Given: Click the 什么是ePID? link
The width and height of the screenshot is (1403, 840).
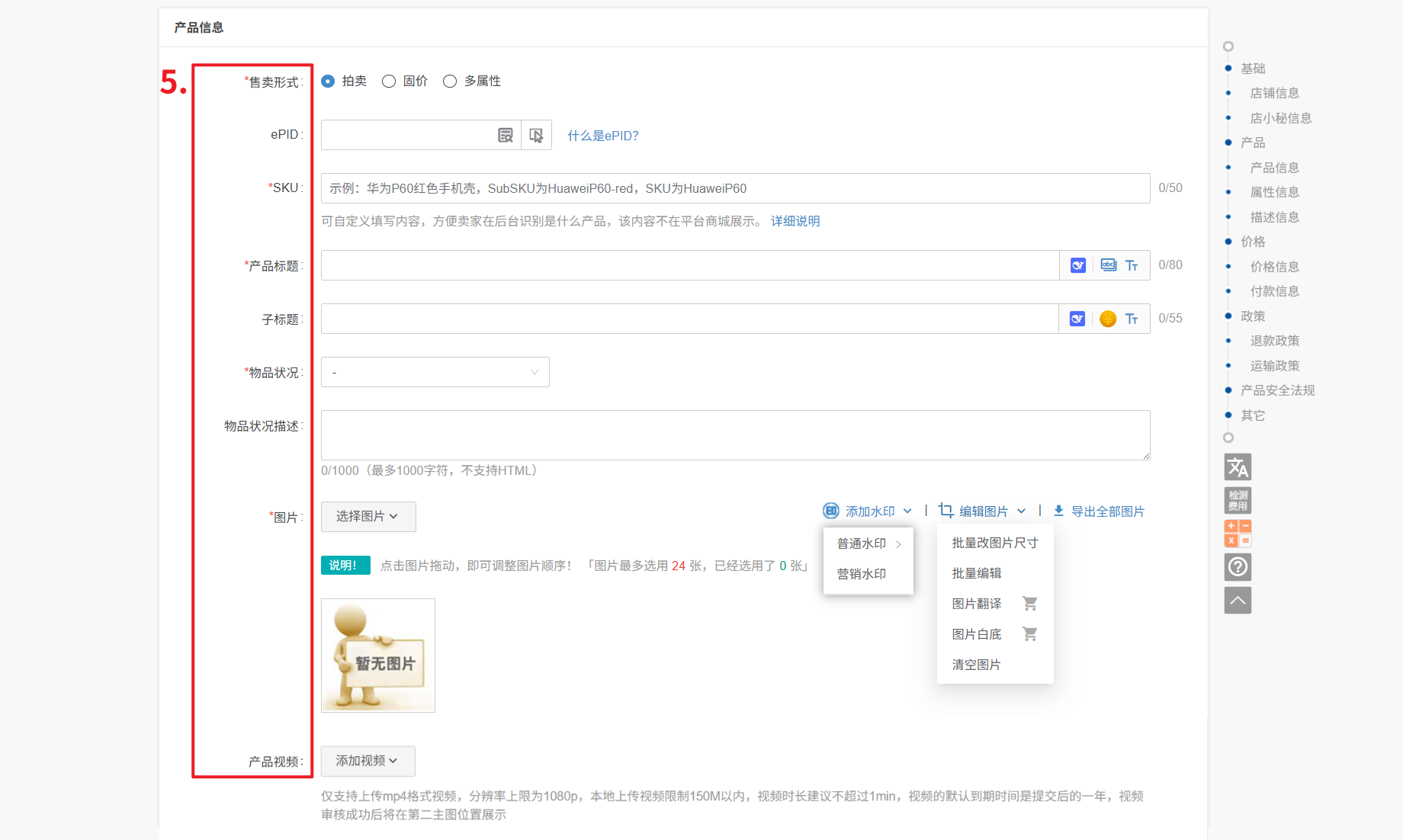Looking at the screenshot, I should 602,136.
